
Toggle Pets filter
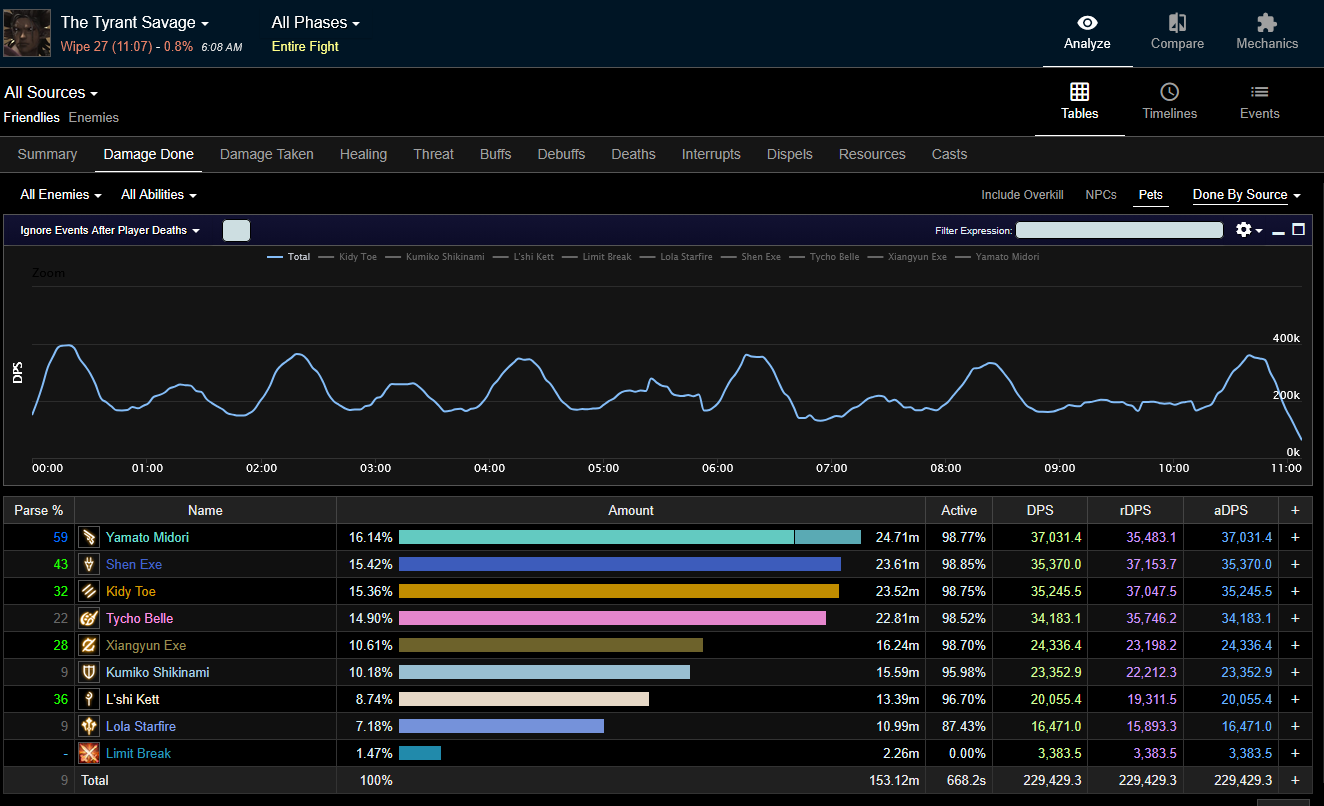pos(1151,195)
